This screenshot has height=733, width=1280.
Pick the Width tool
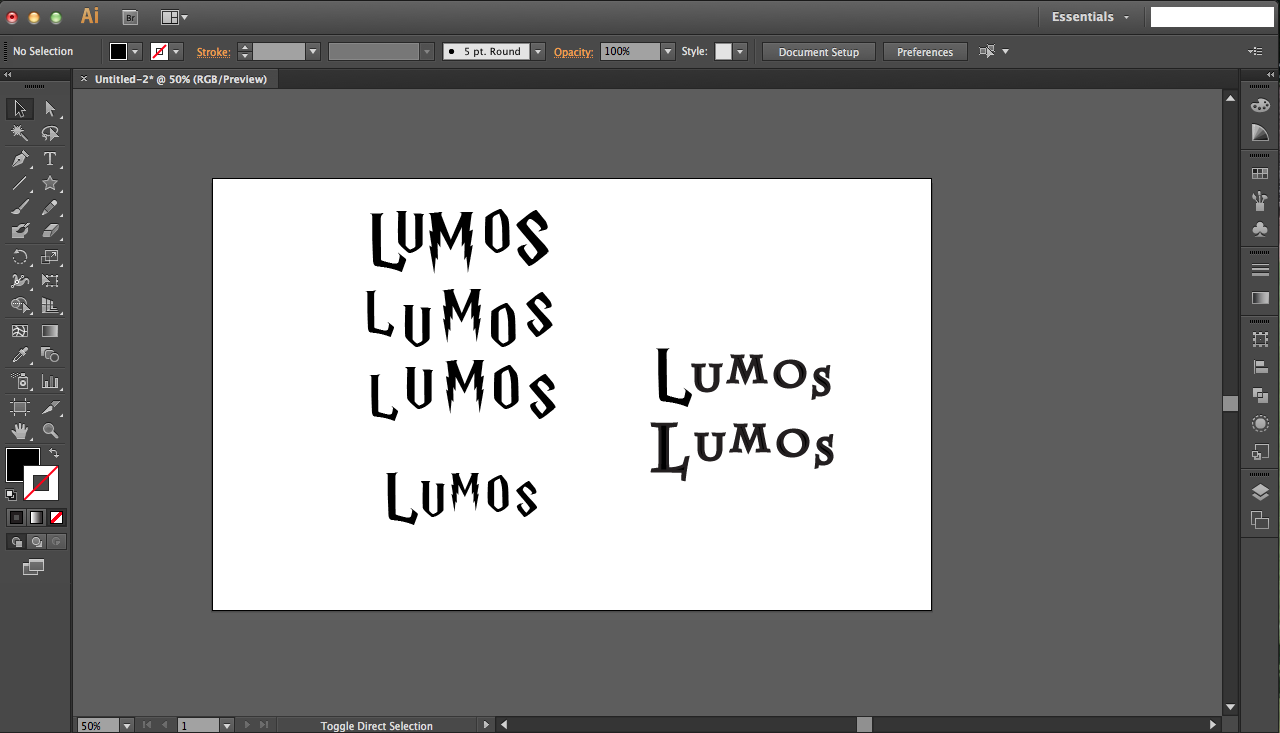point(20,281)
